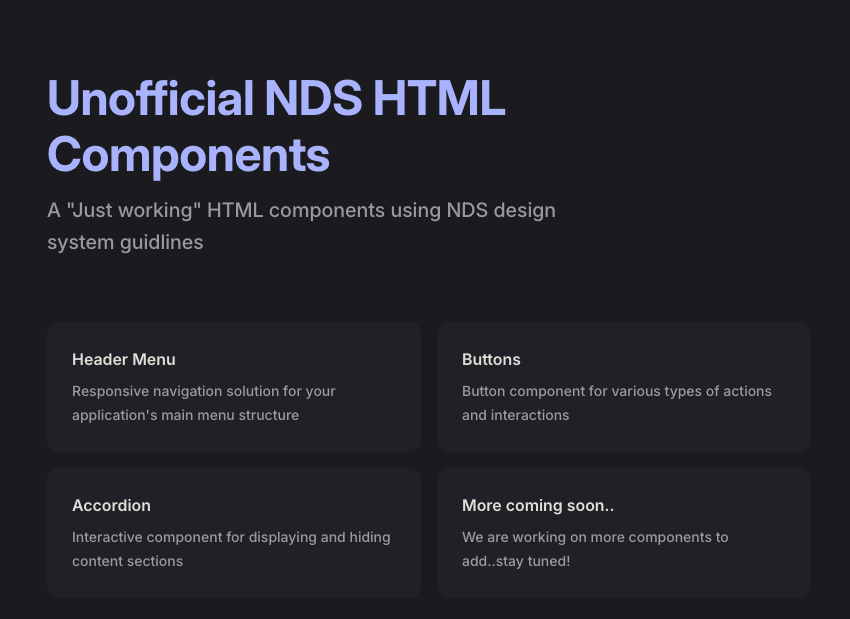Image resolution: width=850 pixels, height=619 pixels.
Task: Click the We are working on more components text
Action: (595, 549)
